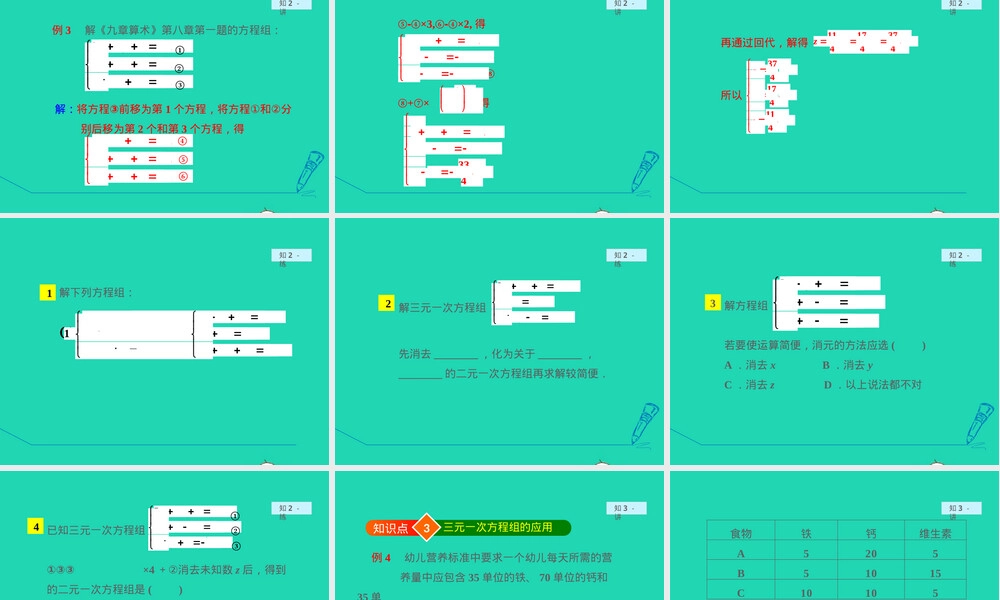The image size is (1000, 600).
Task: Click the text 的二元一次方程组再求解较简便
Action: coord(524,374)
